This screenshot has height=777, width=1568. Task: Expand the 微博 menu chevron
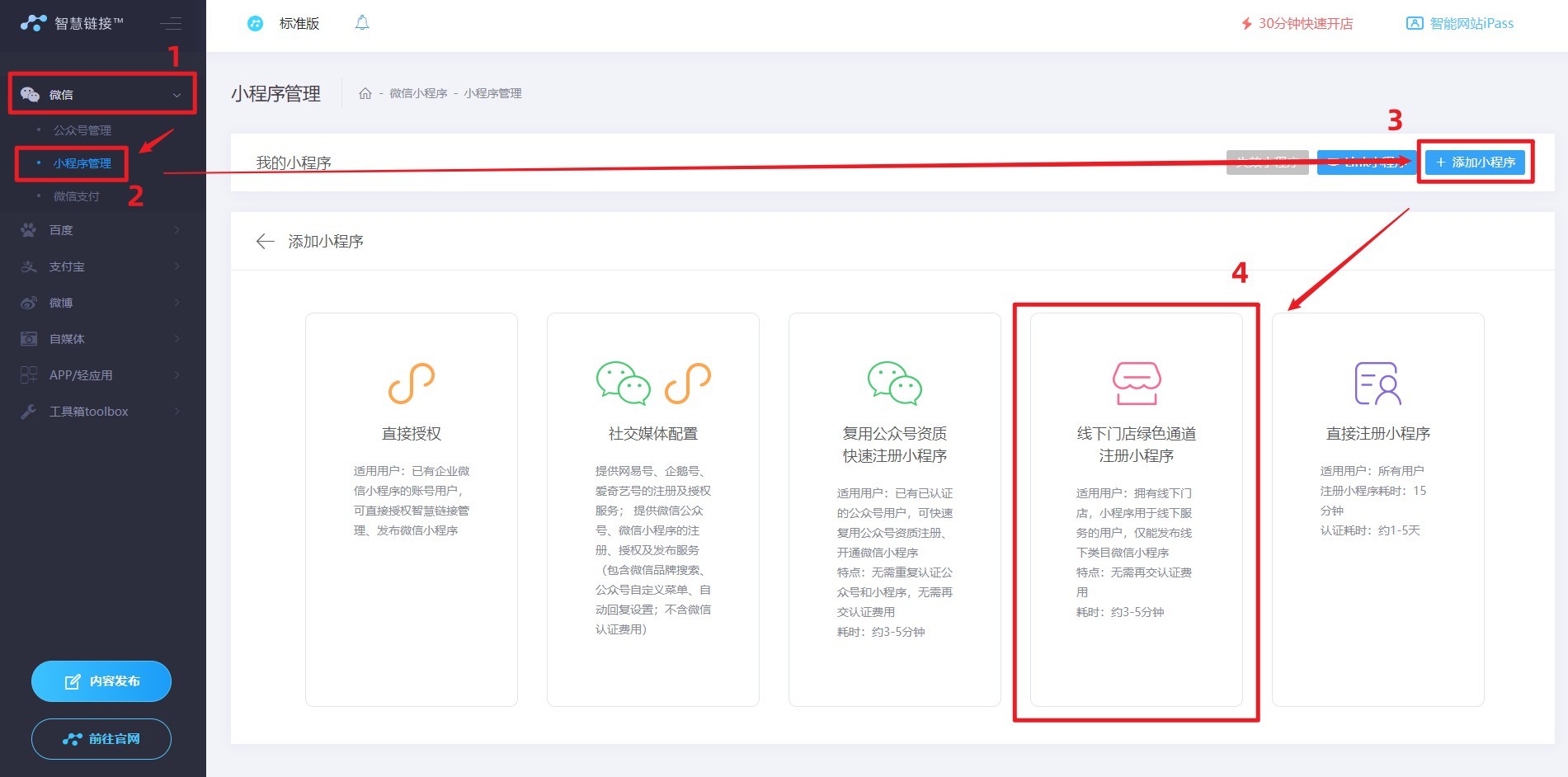[177, 303]
